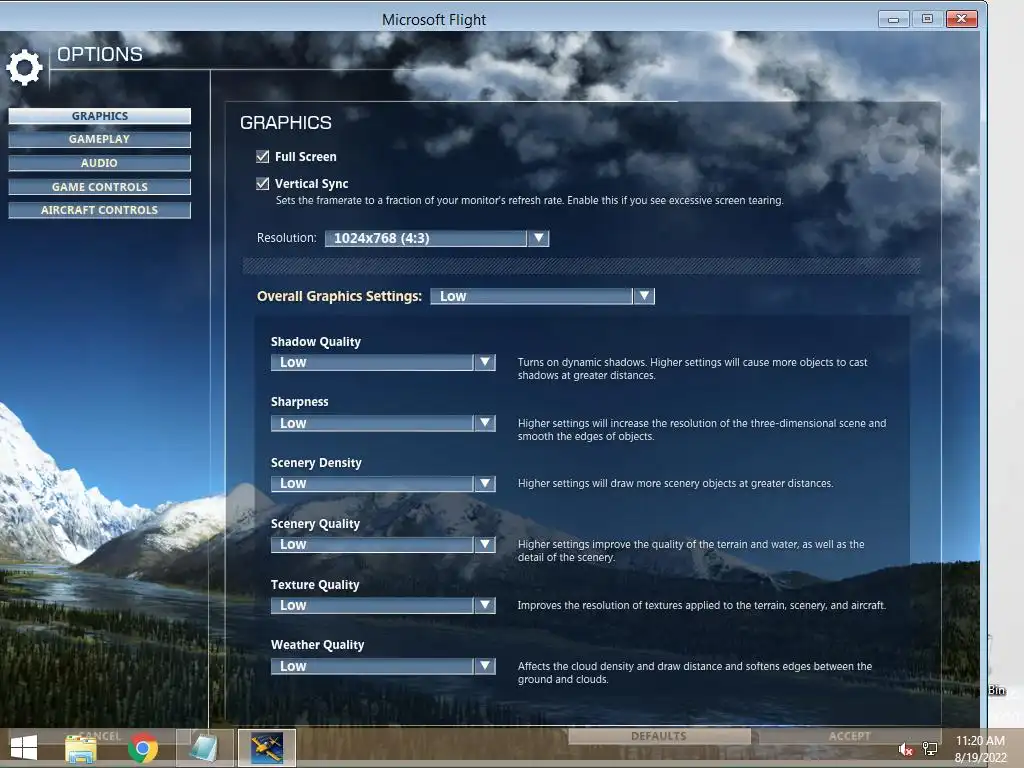Screen dimensions: 1024x768
Task: Open the Aircraft Controls tab
Action: click(99, 210)
